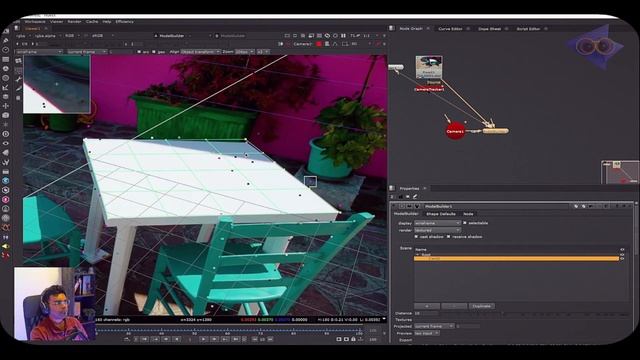Open the Help menu
The image size is (640, 360).
[x=107, y=22]
